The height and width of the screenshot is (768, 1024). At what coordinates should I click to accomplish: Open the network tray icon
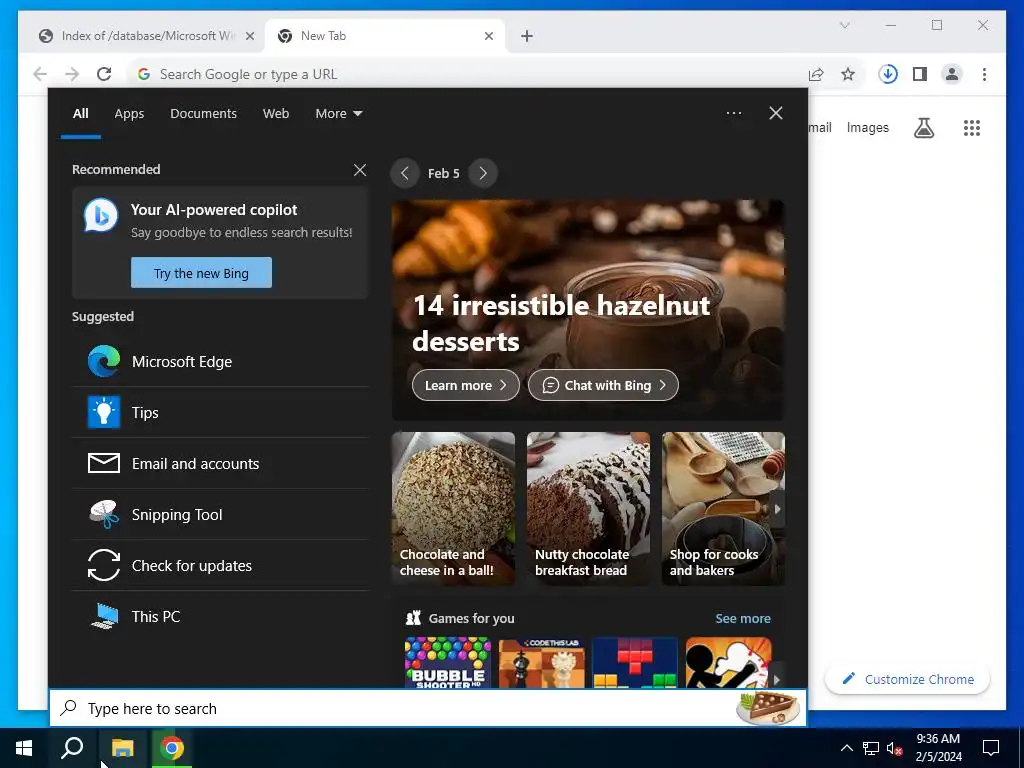tap(871, 748)
